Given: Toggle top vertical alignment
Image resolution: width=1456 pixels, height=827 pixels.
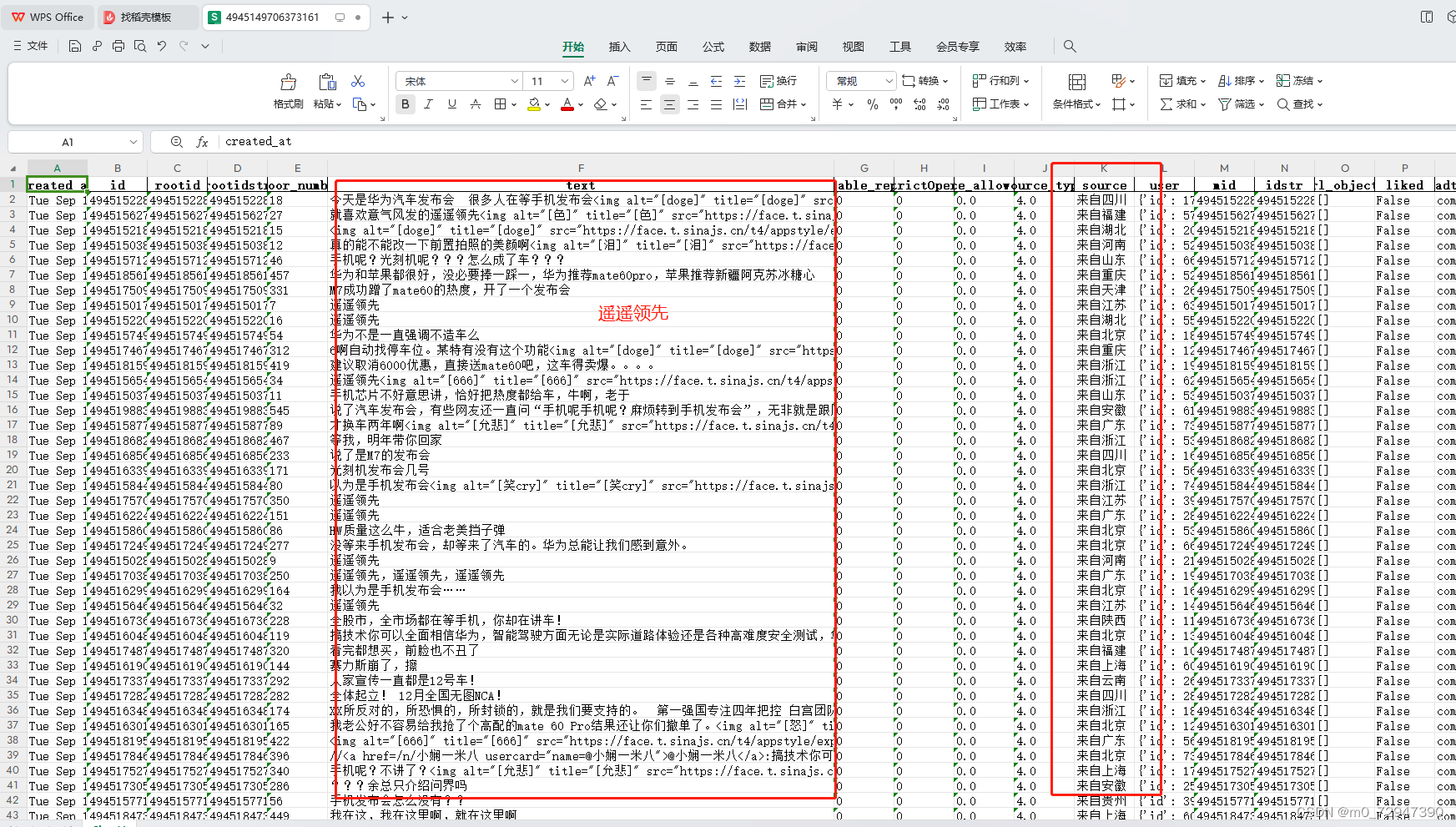Looking at the screenshot, I should [647, 81].
